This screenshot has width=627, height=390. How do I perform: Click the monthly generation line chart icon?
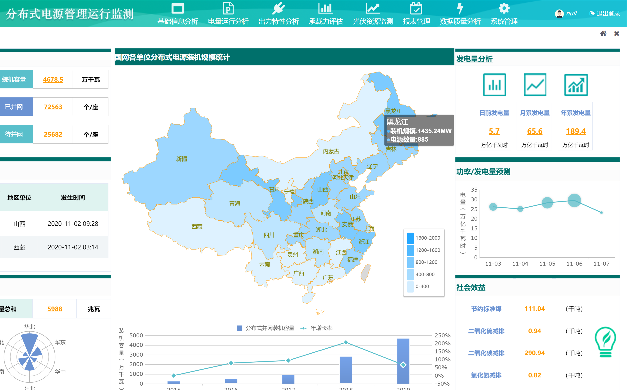pos(535,85)
